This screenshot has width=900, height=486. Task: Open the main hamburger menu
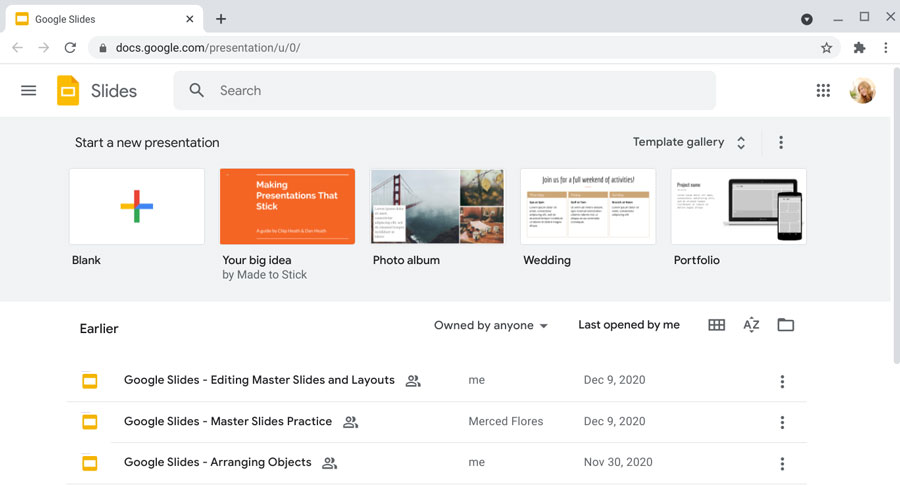(x=29, y=91)
